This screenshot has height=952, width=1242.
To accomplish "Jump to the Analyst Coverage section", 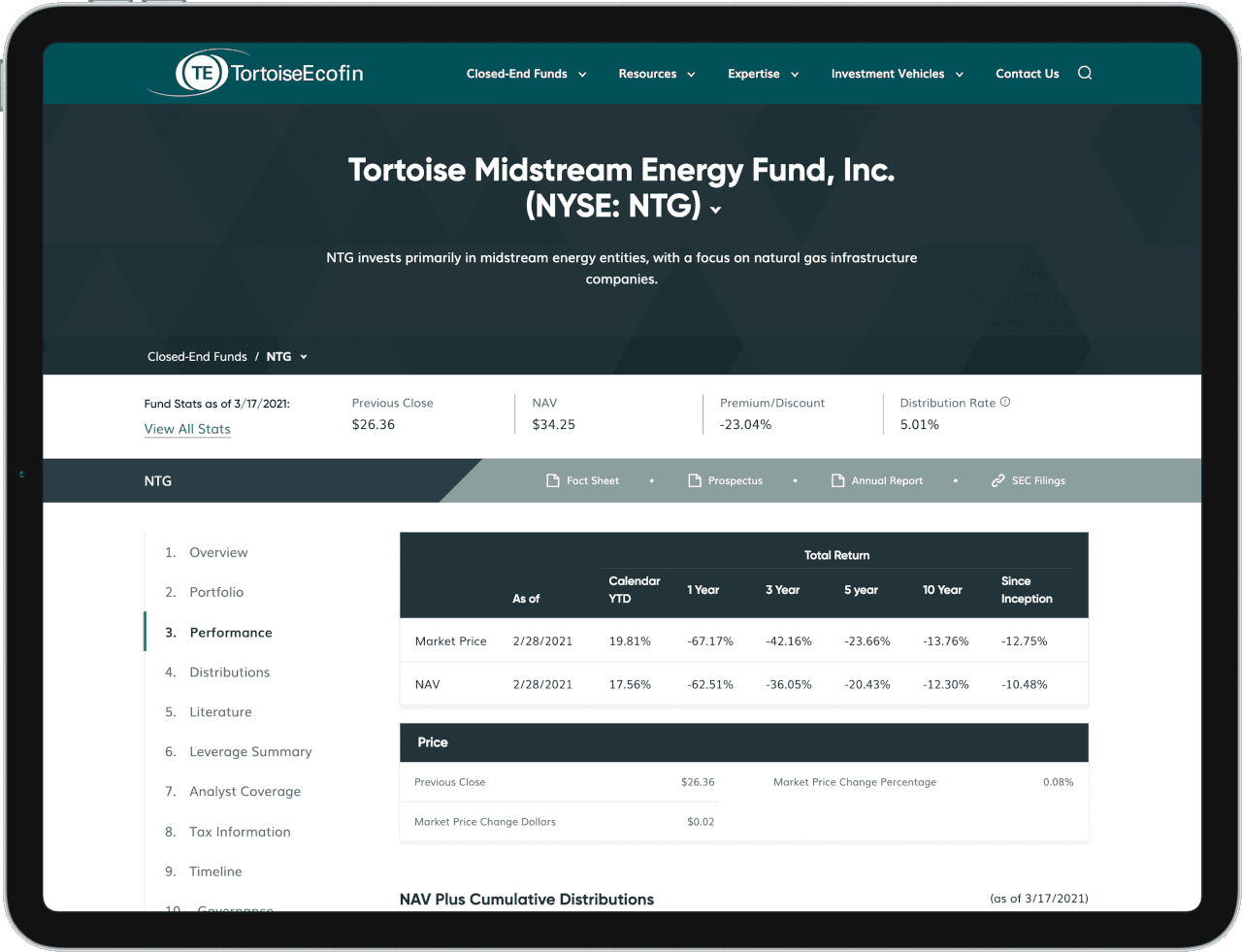I will [x=245, y=792].
